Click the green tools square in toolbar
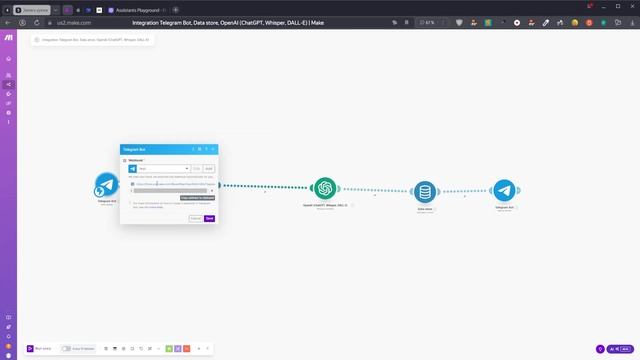Viewport: 640px width, 360px height. click(169, 349)
